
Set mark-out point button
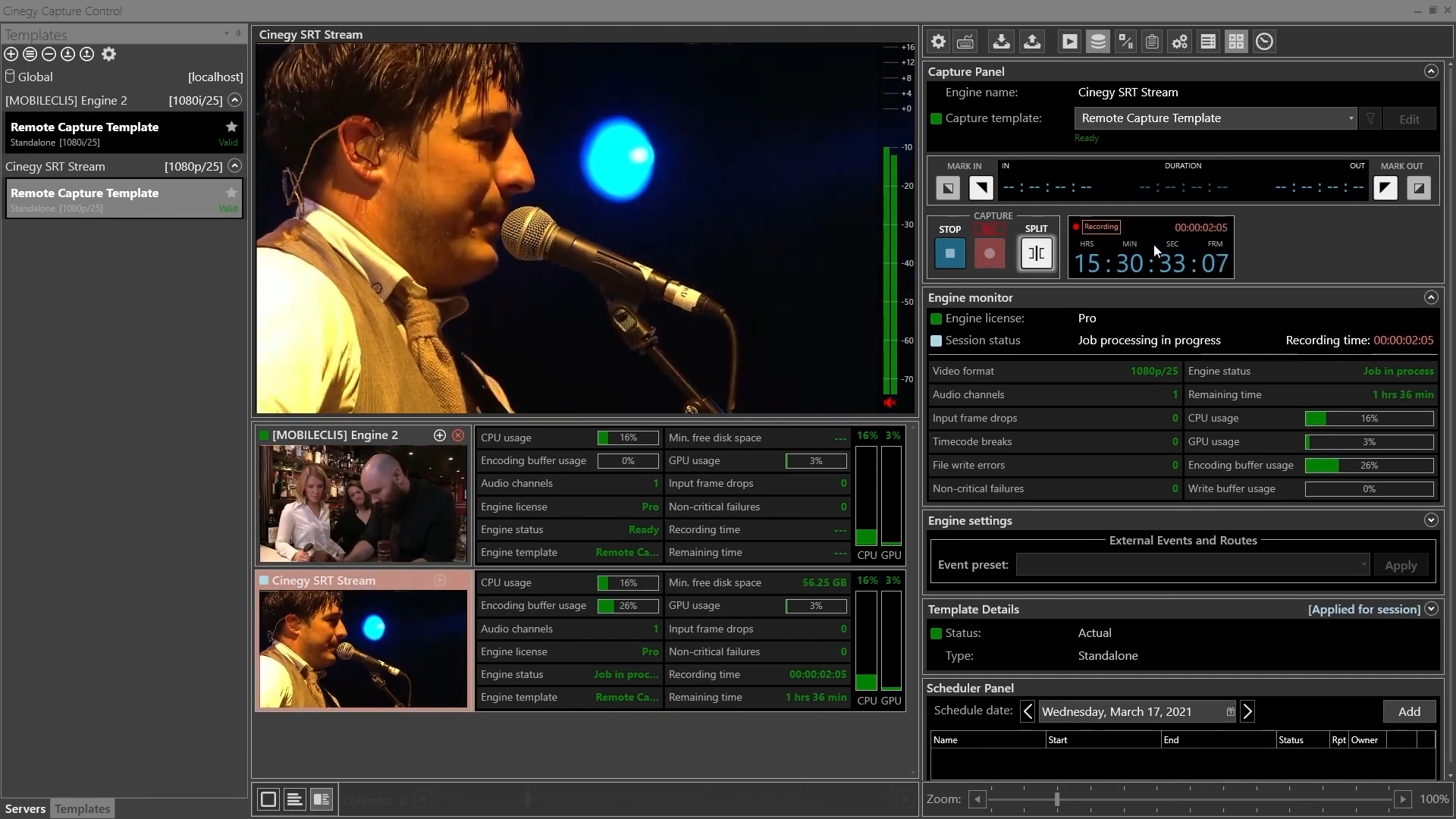point(1385,187)
